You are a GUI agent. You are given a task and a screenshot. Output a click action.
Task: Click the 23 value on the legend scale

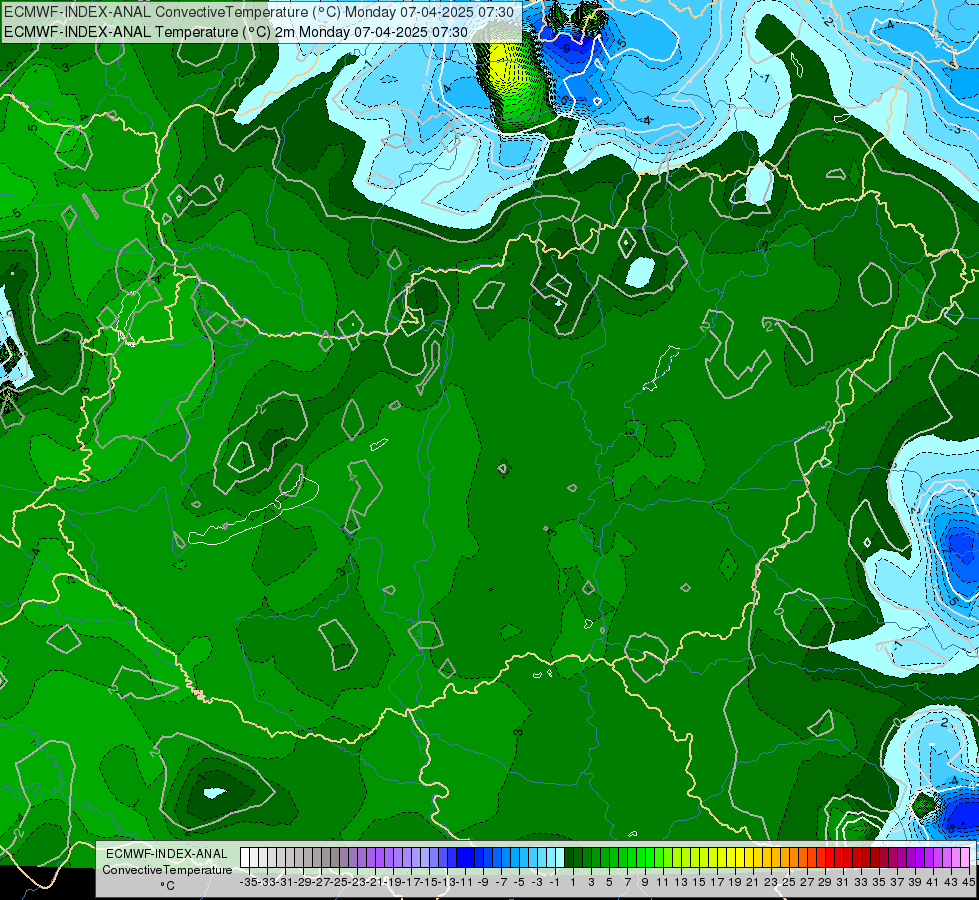(x=771, y=882)
